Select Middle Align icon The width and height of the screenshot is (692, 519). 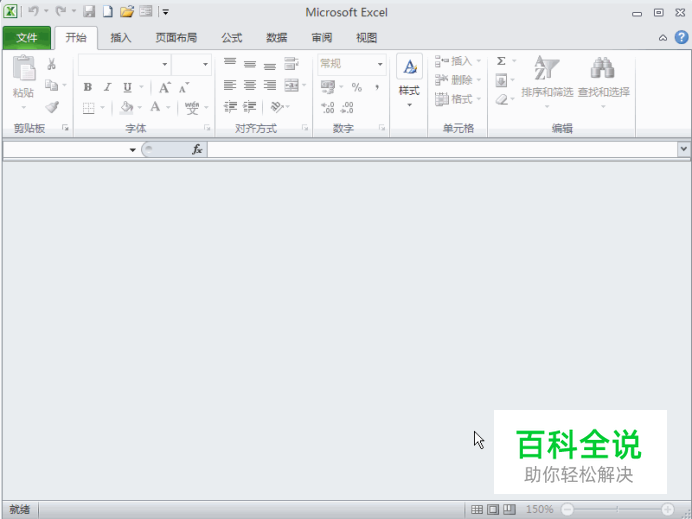(250, 64)
